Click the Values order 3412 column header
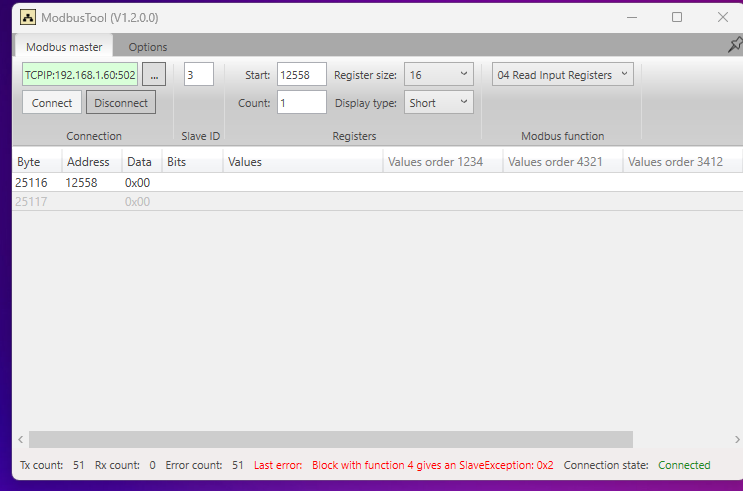 click(683, 162)
